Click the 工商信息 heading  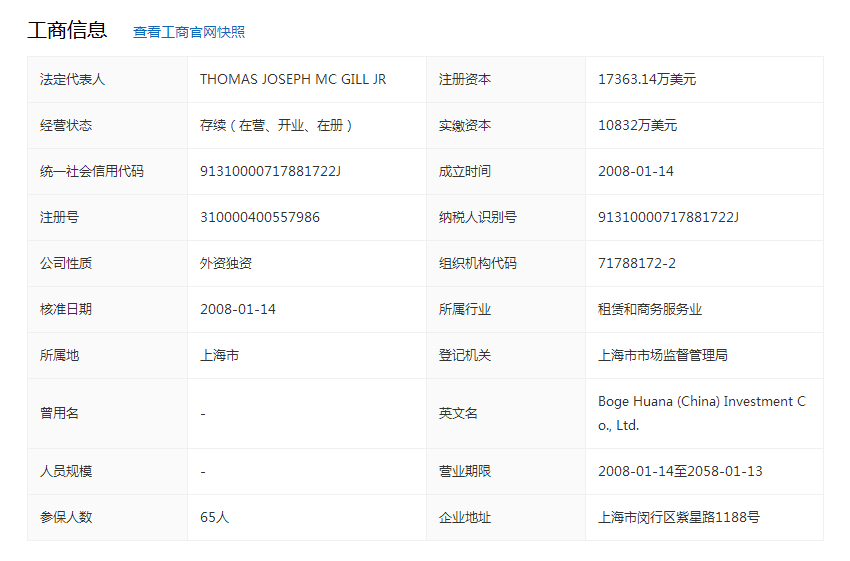[x=67, y=30]
